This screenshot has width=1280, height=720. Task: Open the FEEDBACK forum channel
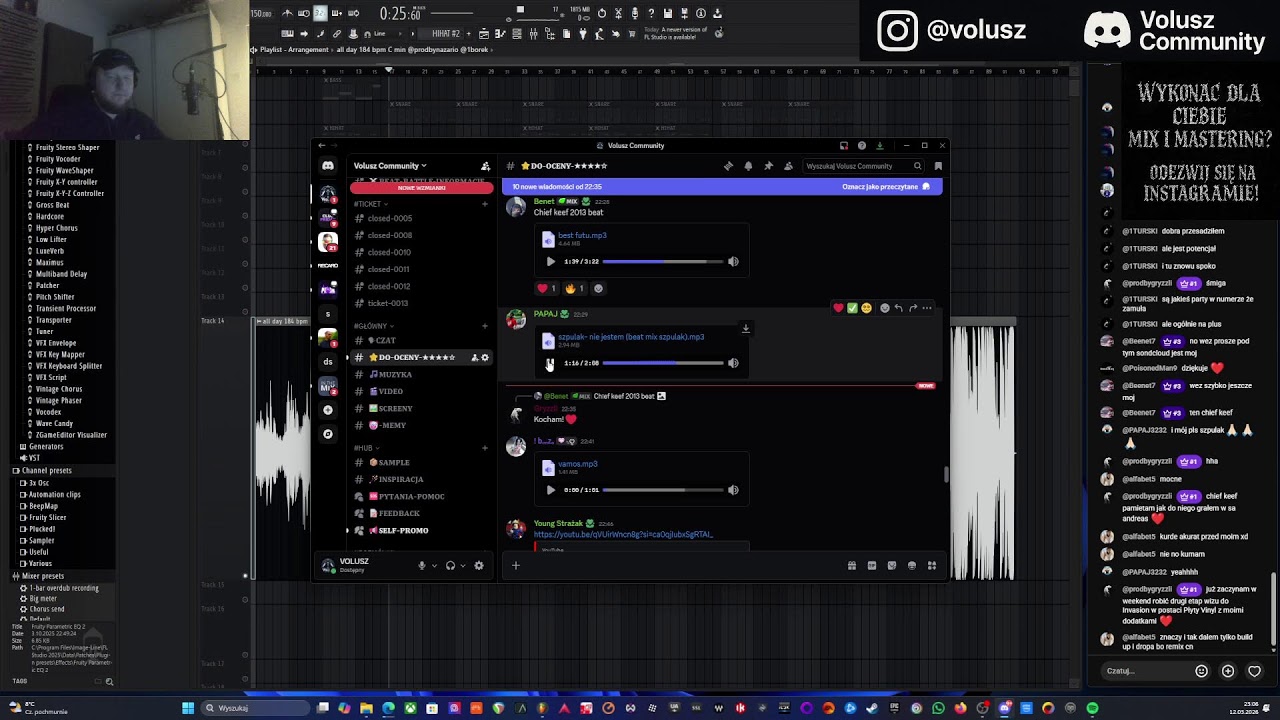click(x=420, y=513)
